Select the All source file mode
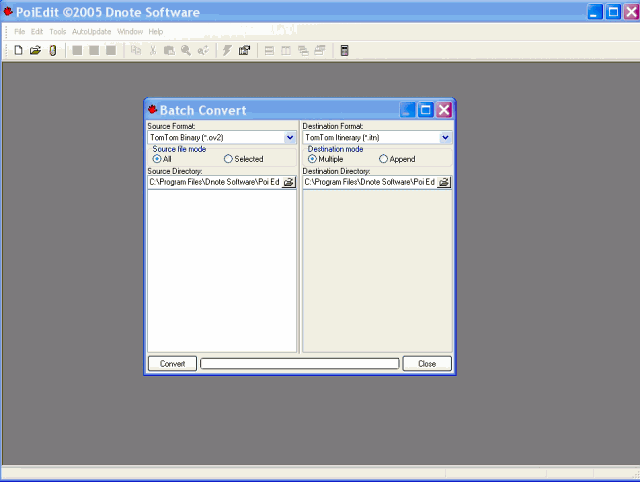This screenshot has height=482, width=640. (157, 159)
